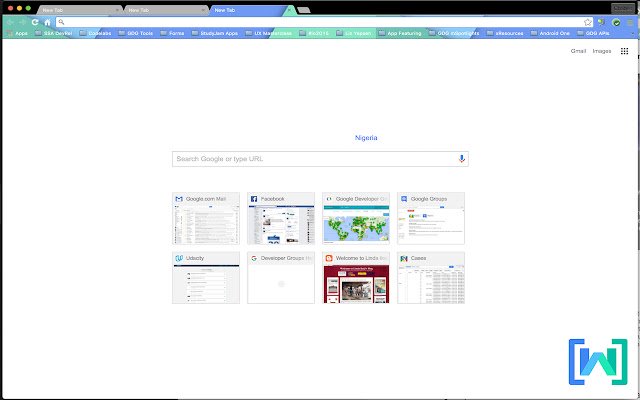Open the Apps shortcut in bookmarks bar
This screenshot has height=400, width=640.
[x=18, y=33]
